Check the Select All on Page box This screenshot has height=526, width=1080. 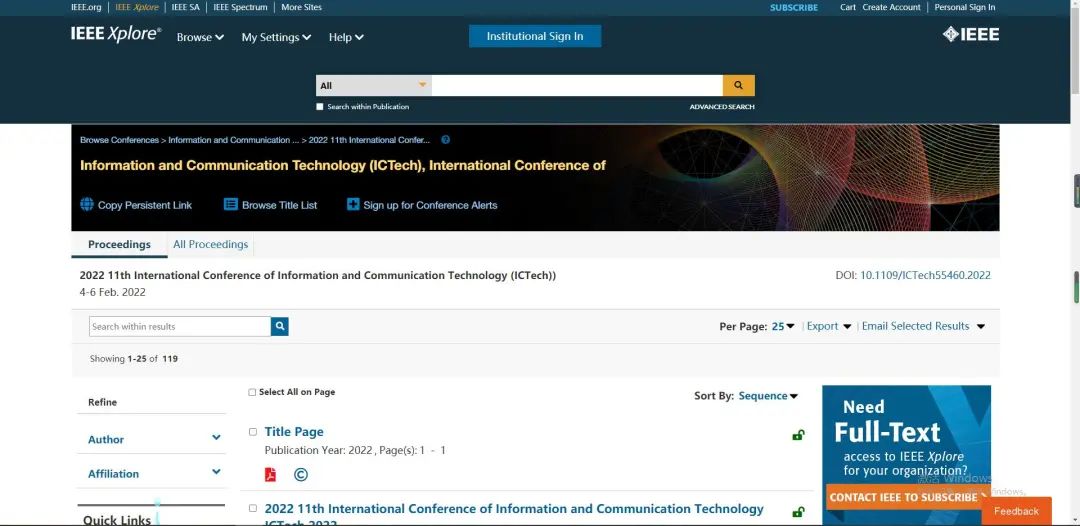coord(252,392)
